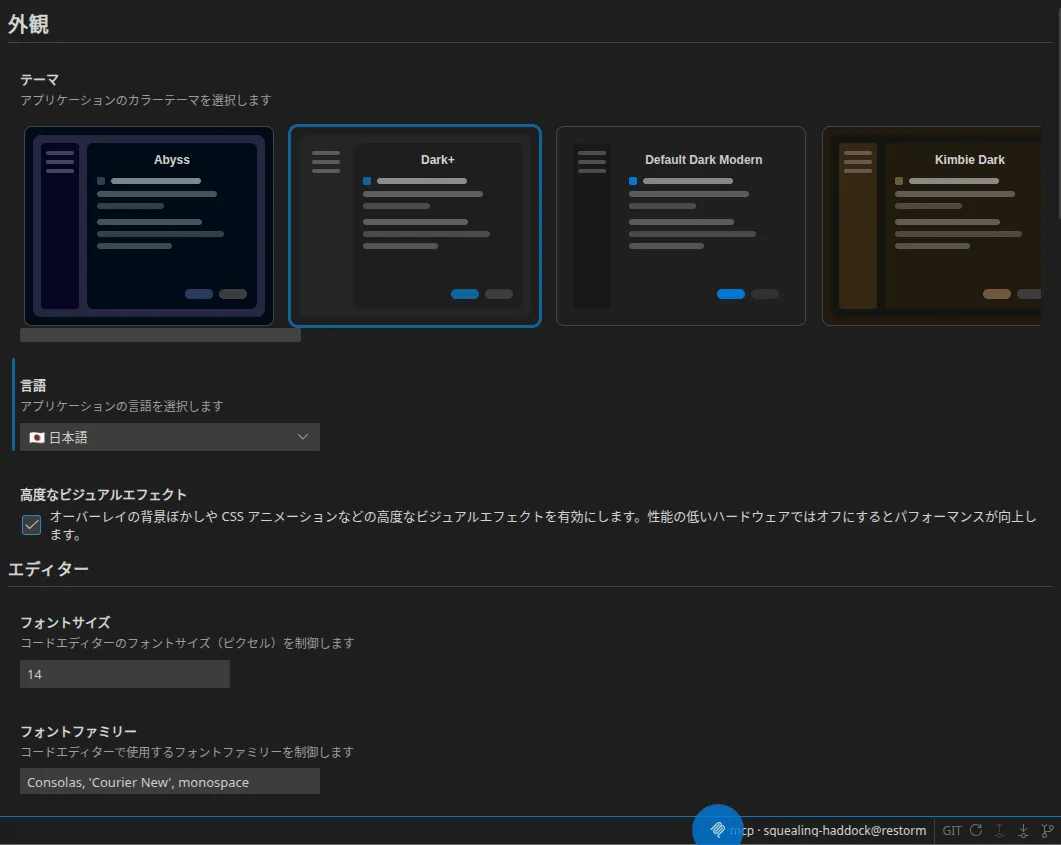Click the Japanese flag icon in the language selector

37,438
